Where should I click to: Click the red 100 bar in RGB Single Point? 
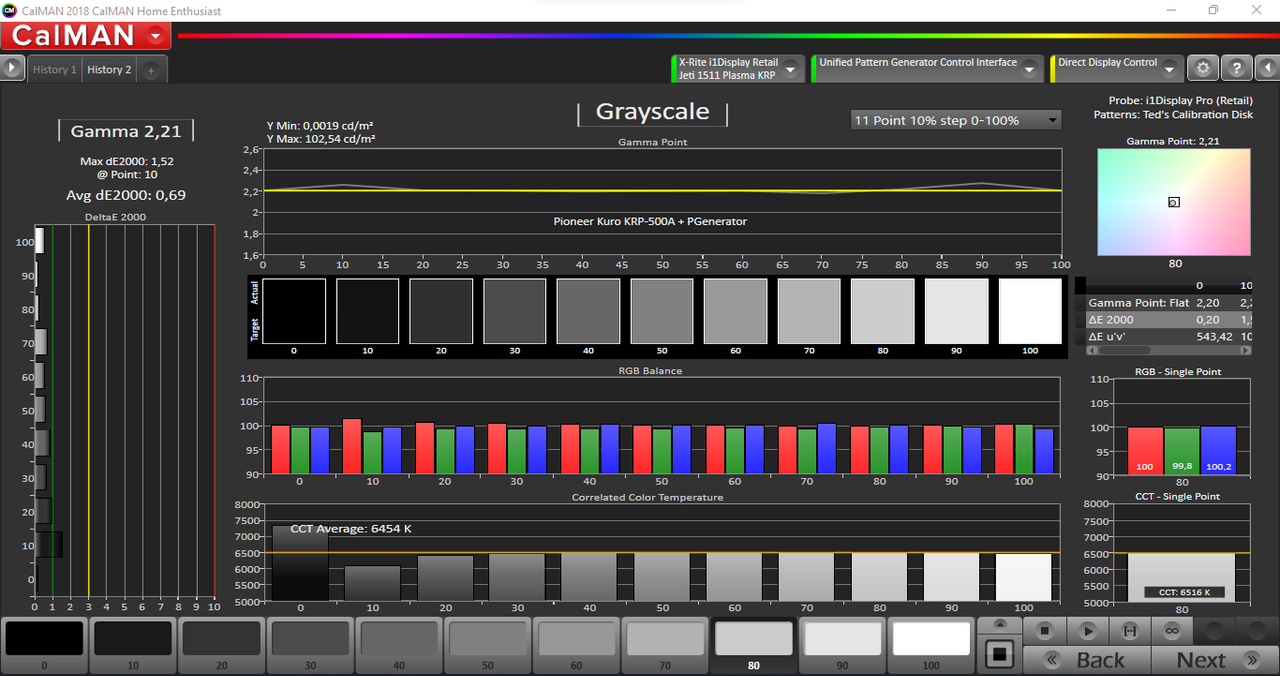[1145, 450]
